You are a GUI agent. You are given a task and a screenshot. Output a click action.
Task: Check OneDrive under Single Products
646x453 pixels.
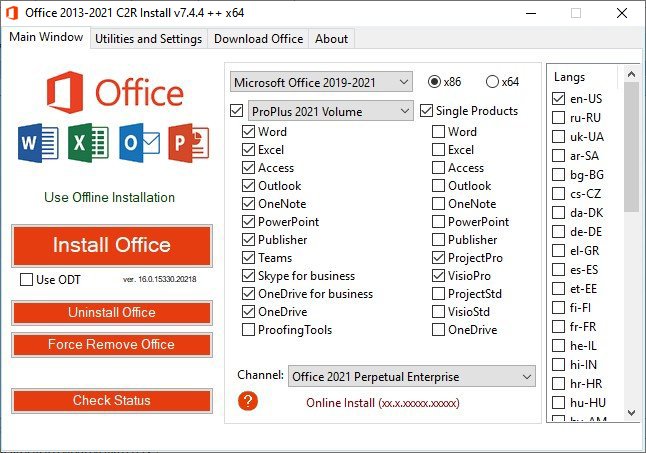coord(438,329)
